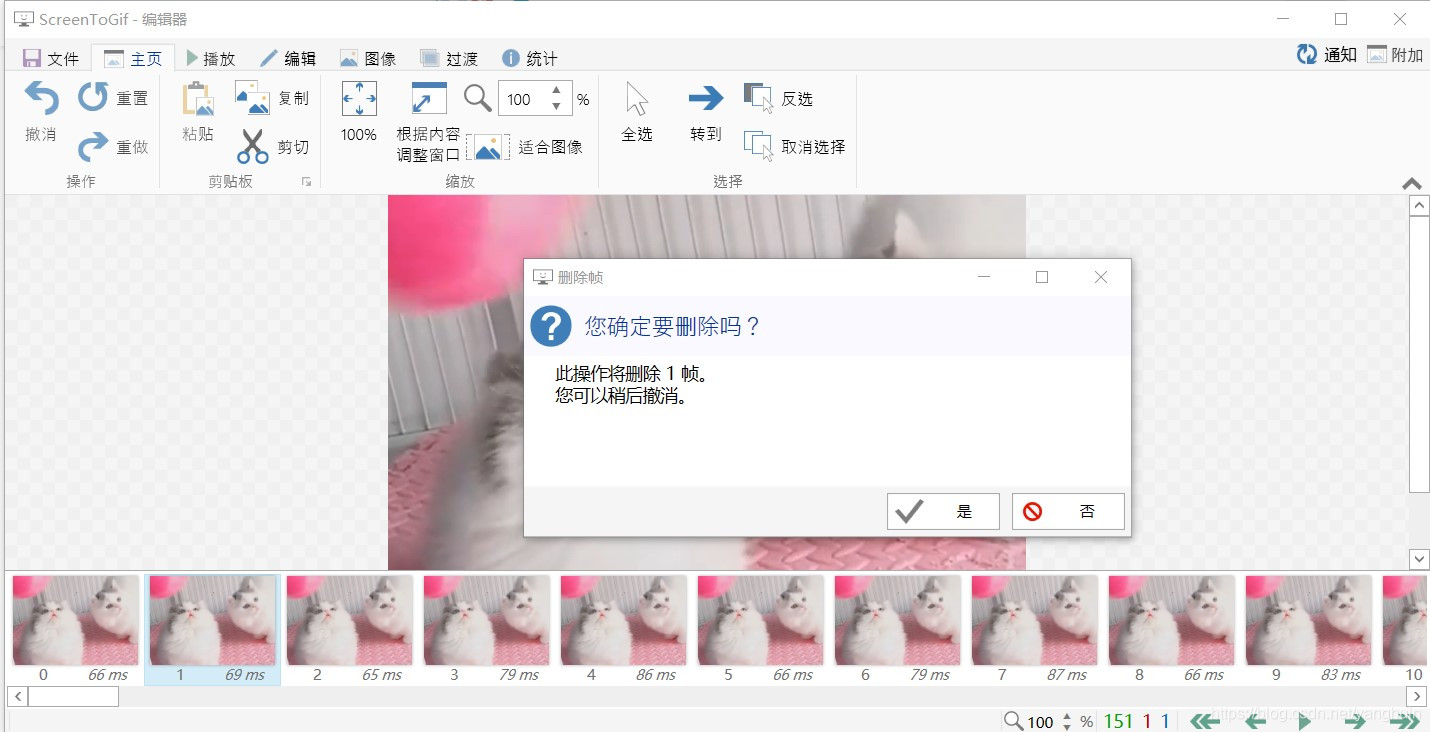Minimize the Delete Frames dialog
Viewport: 1430px width, 732px height.
(x=984, y=277)
